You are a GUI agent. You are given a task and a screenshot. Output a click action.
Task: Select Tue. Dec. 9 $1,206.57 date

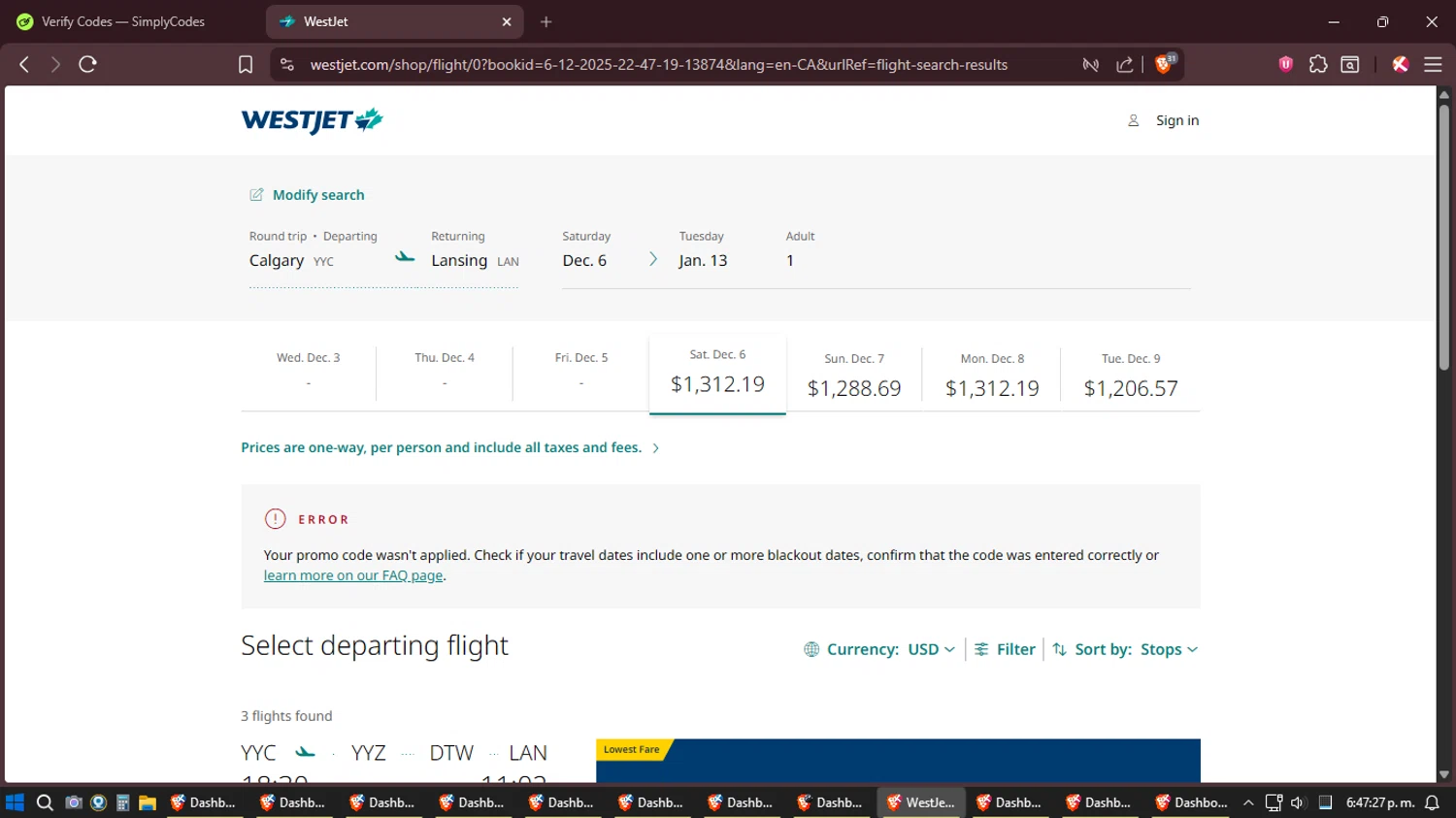point(1131,376)
